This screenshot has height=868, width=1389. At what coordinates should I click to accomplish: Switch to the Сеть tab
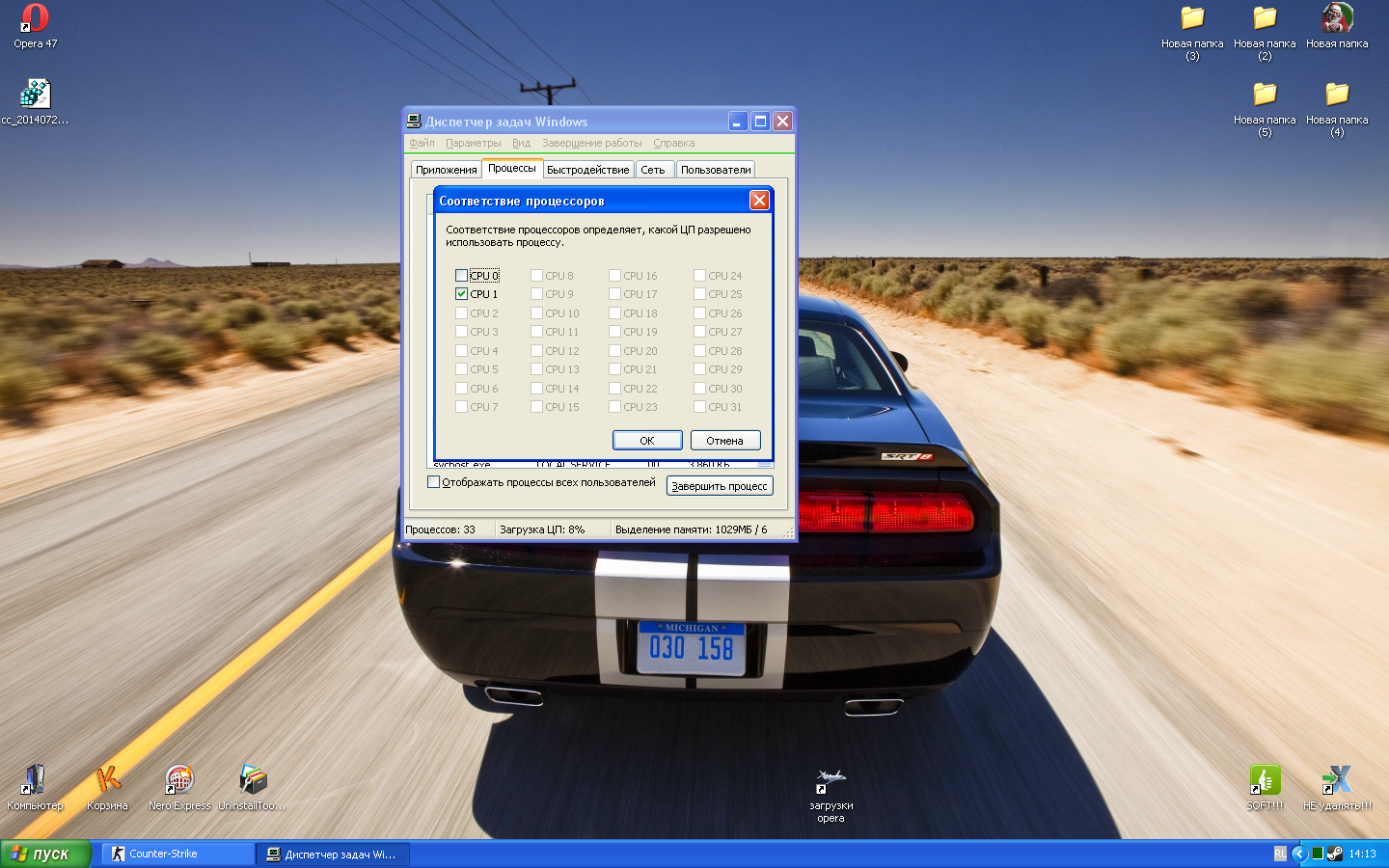tap(653, 170)
